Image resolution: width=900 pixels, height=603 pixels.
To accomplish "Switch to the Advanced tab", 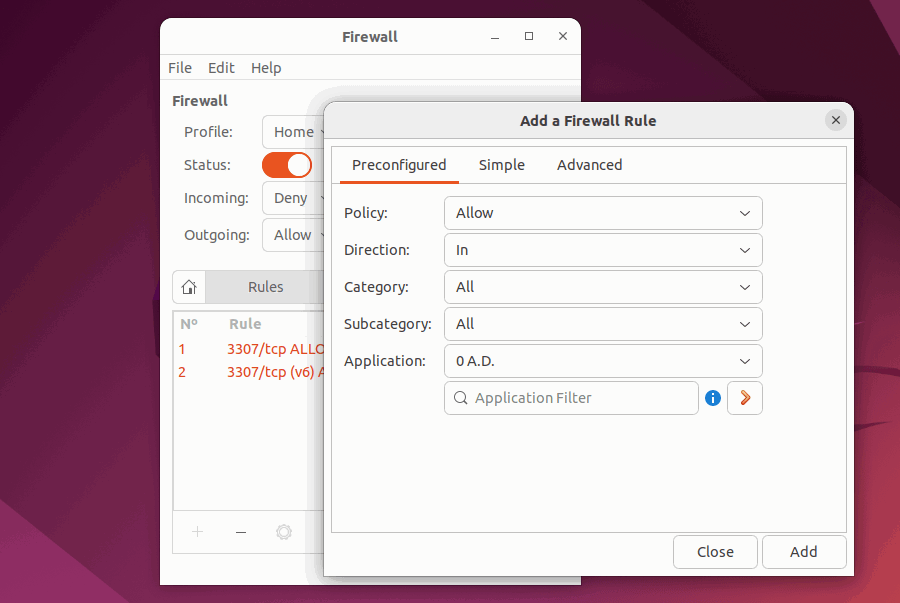I will 589,165.
